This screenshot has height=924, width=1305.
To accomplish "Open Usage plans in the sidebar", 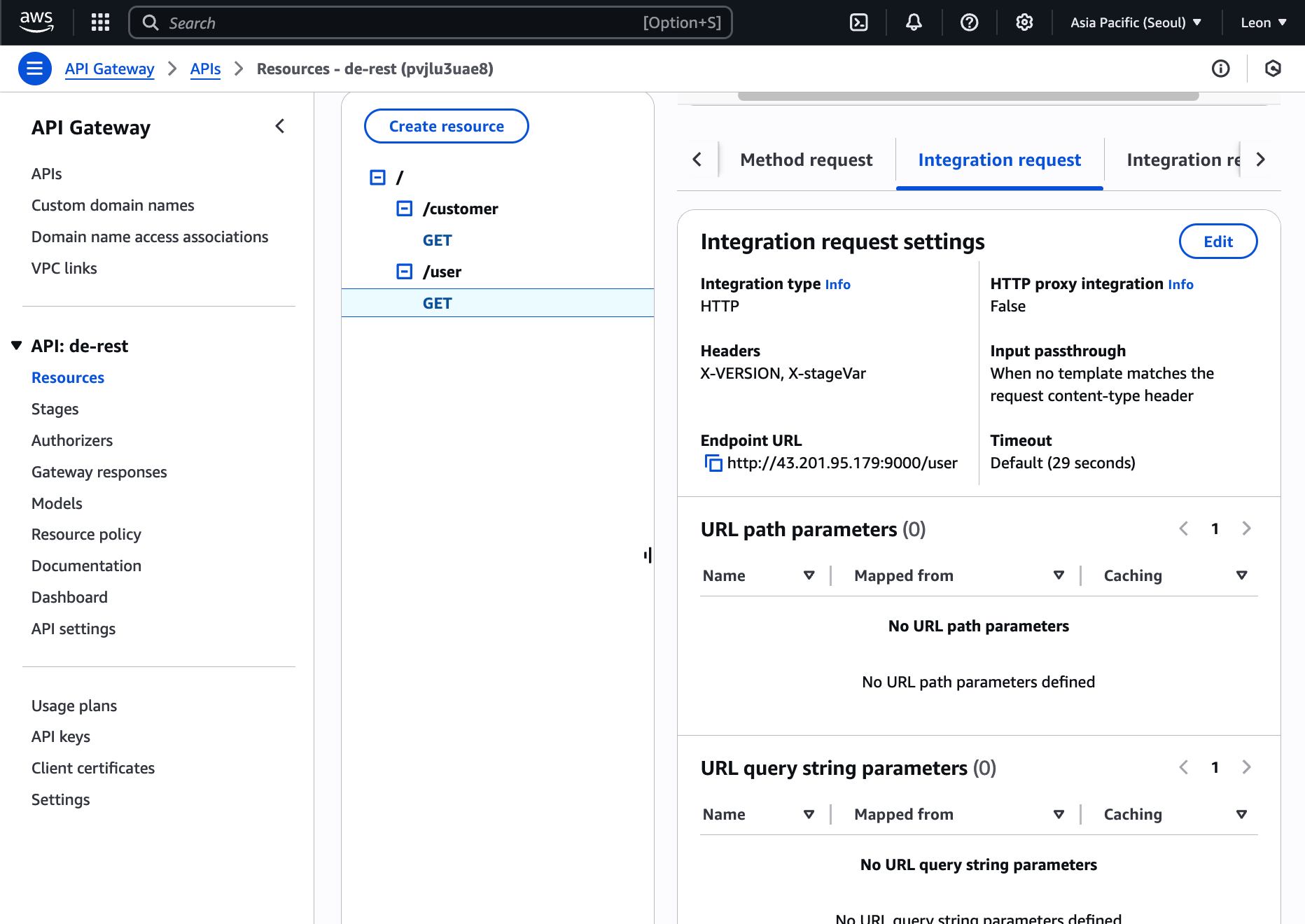I will (x=74, y=706).
